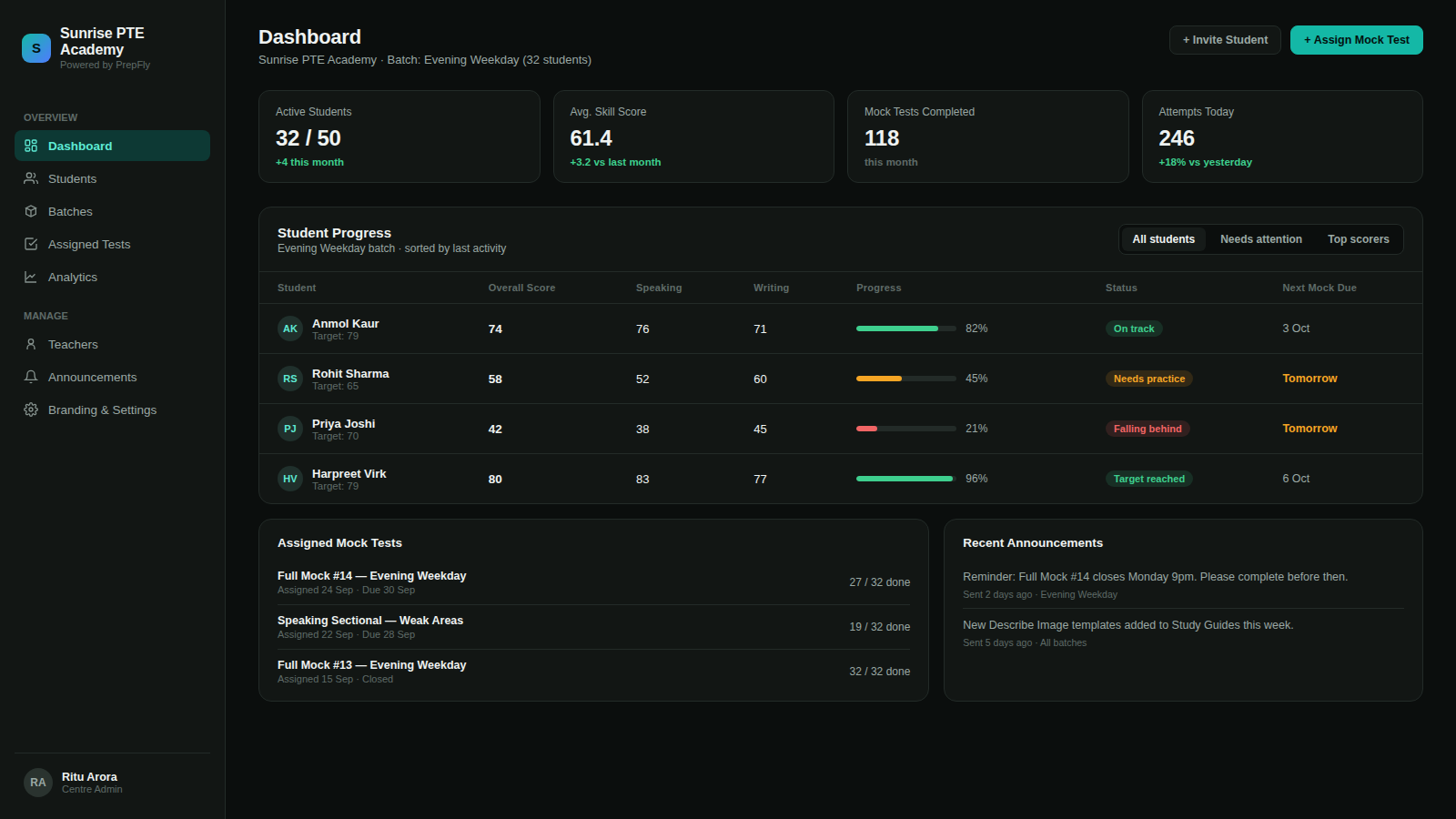Click the Analytics chart icon
This screenshot has height=819, width=1456.
pyautogui.click(x=31, y=277)
